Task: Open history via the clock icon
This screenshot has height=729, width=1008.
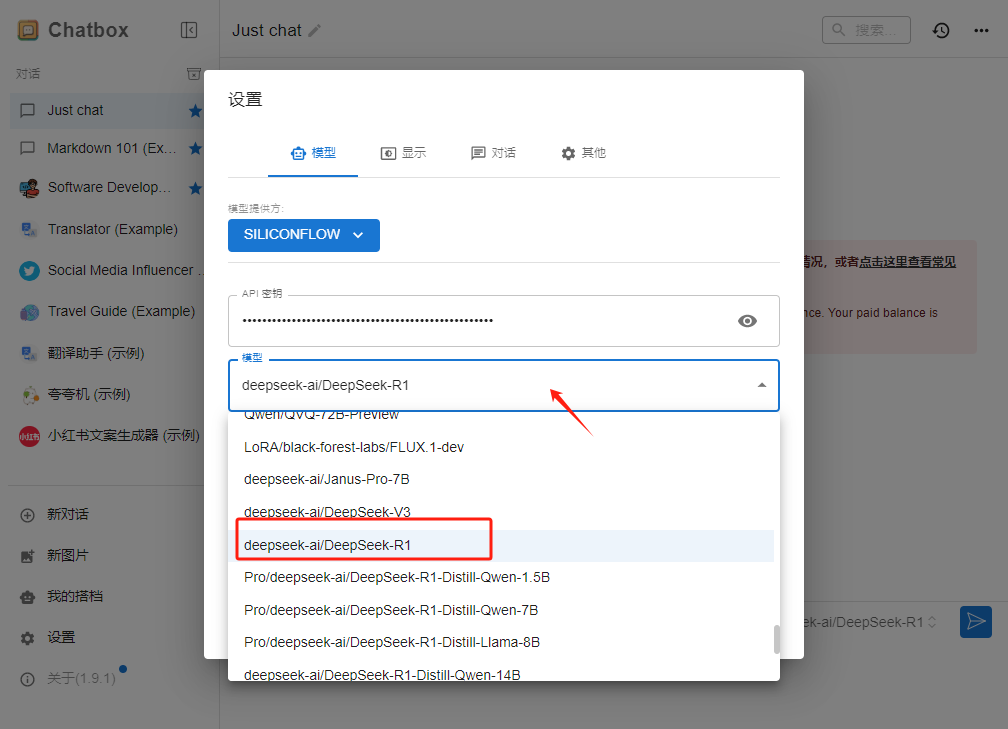Action: tap(941, 30)
